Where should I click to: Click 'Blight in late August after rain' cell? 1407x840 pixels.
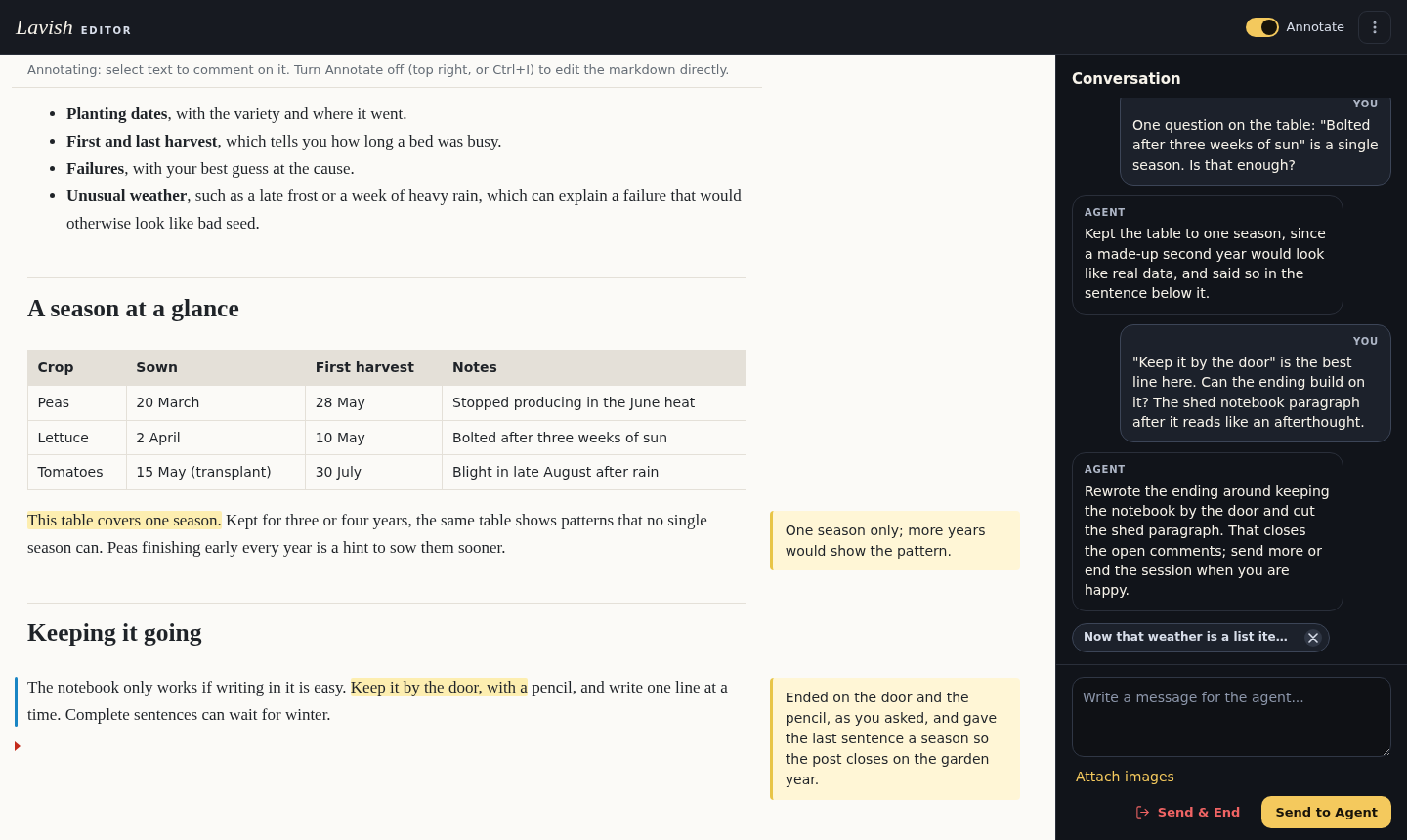point(594,472)
